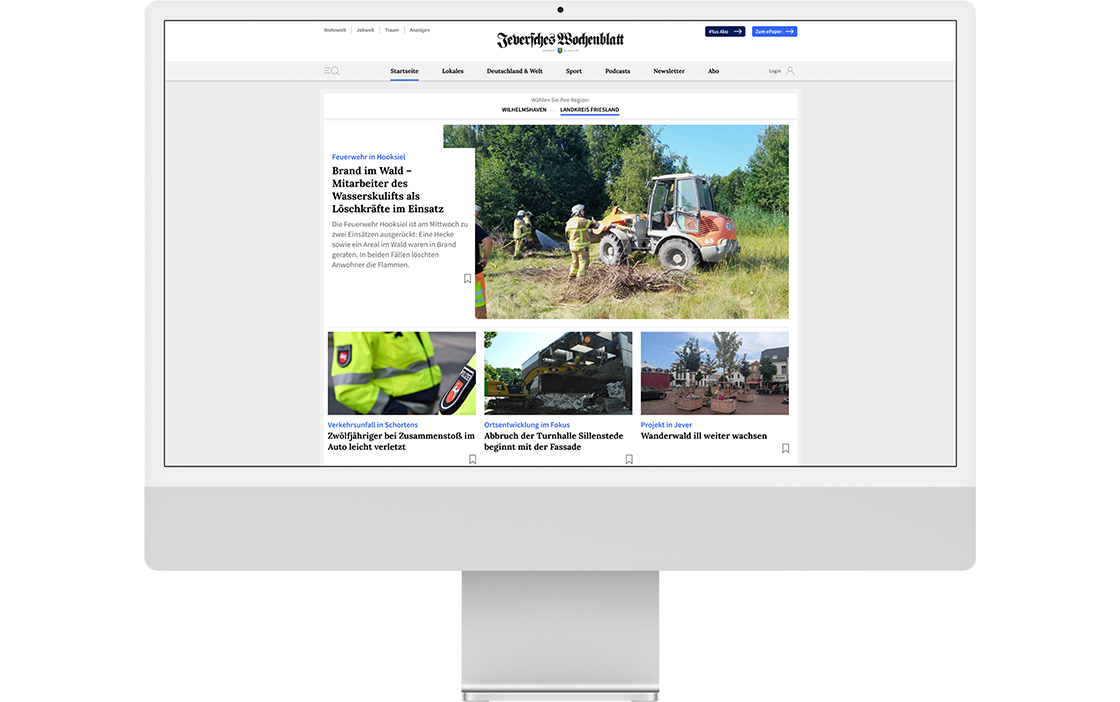Select the Wilhelmshaven region
Viewport: 1120px width, 702px height.
pos(524,110)
